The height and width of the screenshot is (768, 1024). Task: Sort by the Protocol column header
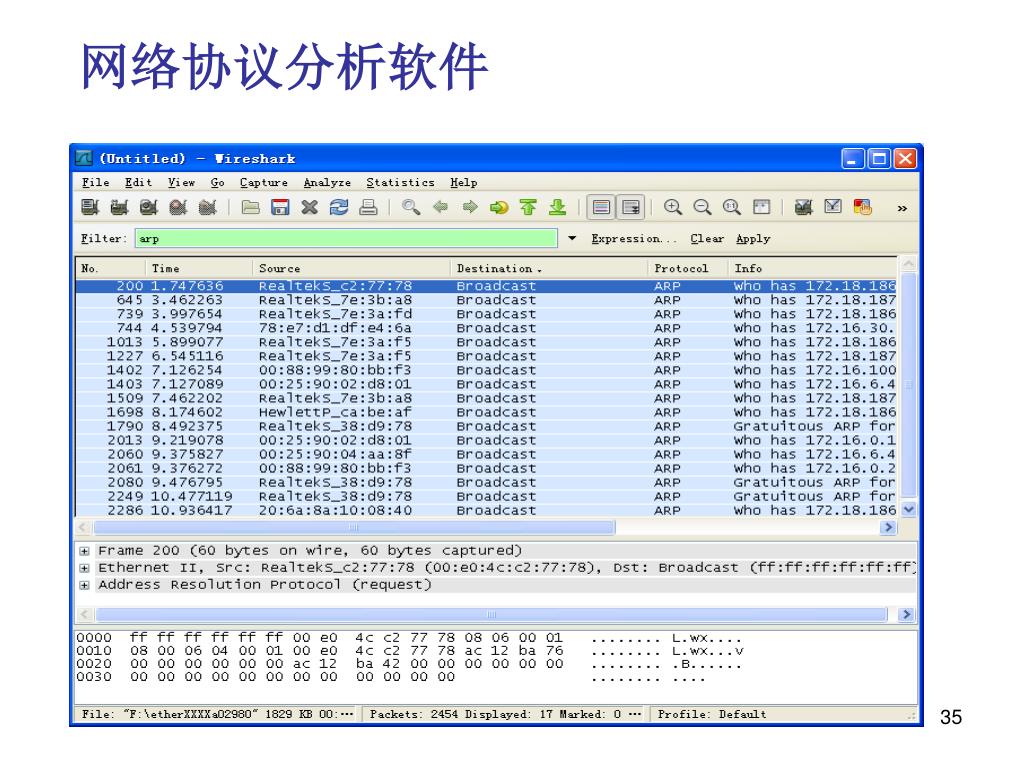click(688, 268)
